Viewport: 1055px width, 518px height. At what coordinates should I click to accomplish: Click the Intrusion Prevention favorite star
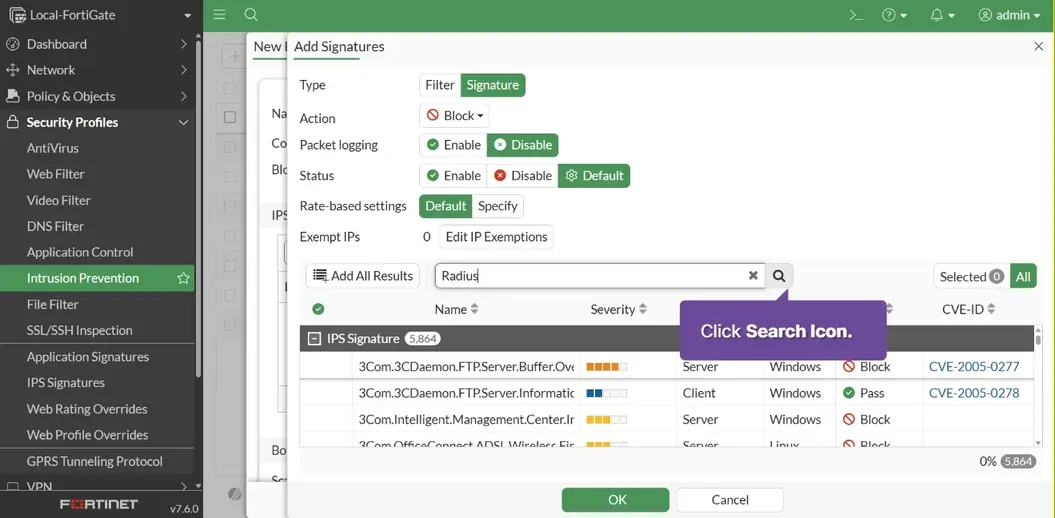click(183, 279)
